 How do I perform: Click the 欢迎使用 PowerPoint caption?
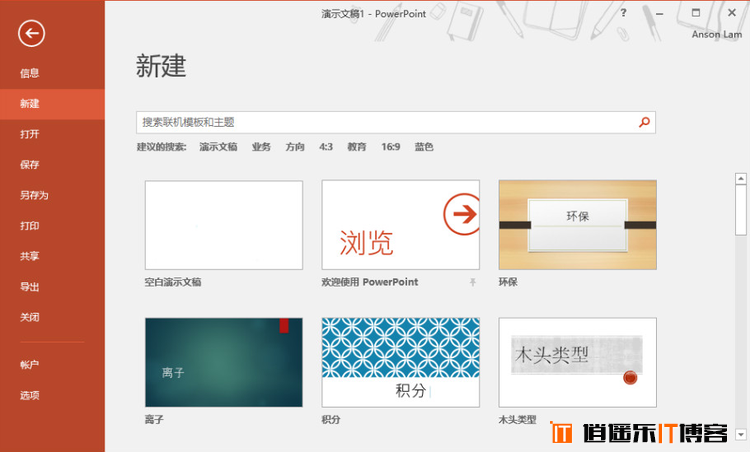click(x=370, y=282)
